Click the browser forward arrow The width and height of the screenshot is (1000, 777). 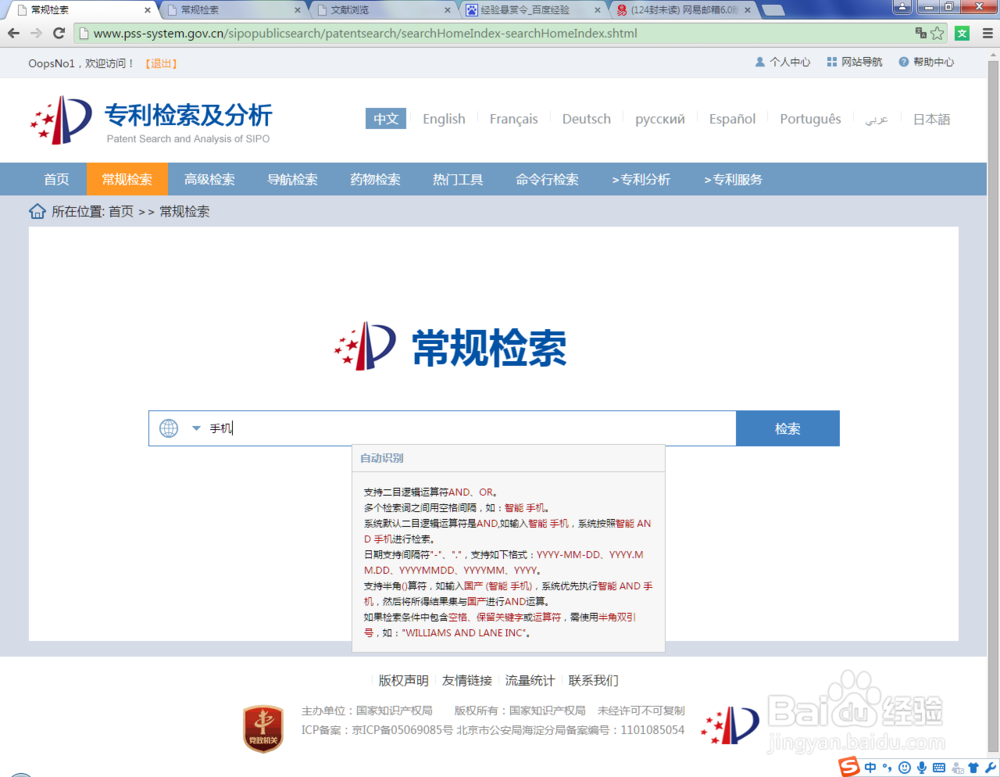36,33
